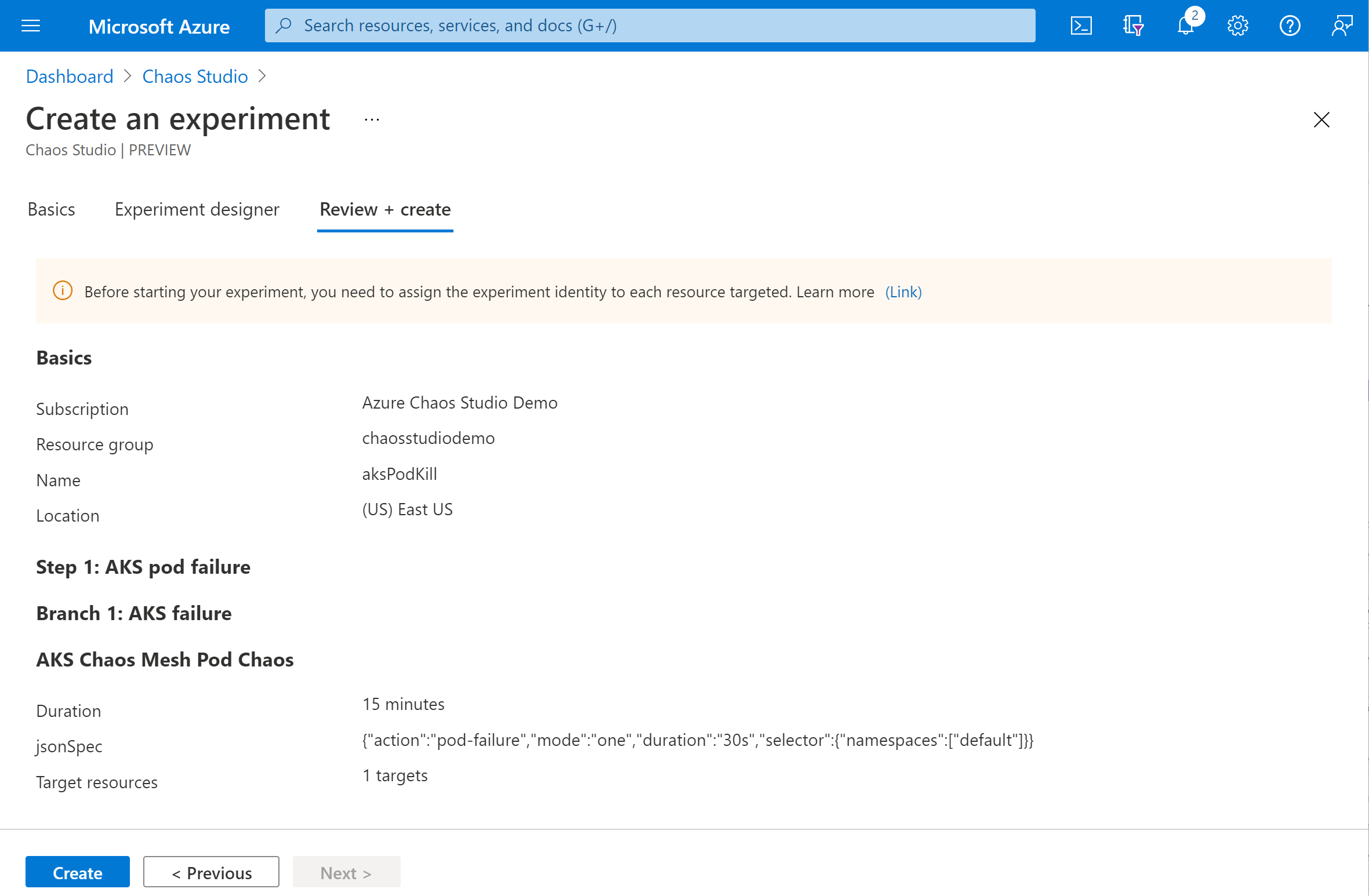Click the Create button to deploy experiment
1369x896 pixels.
[x=77, y=872]
